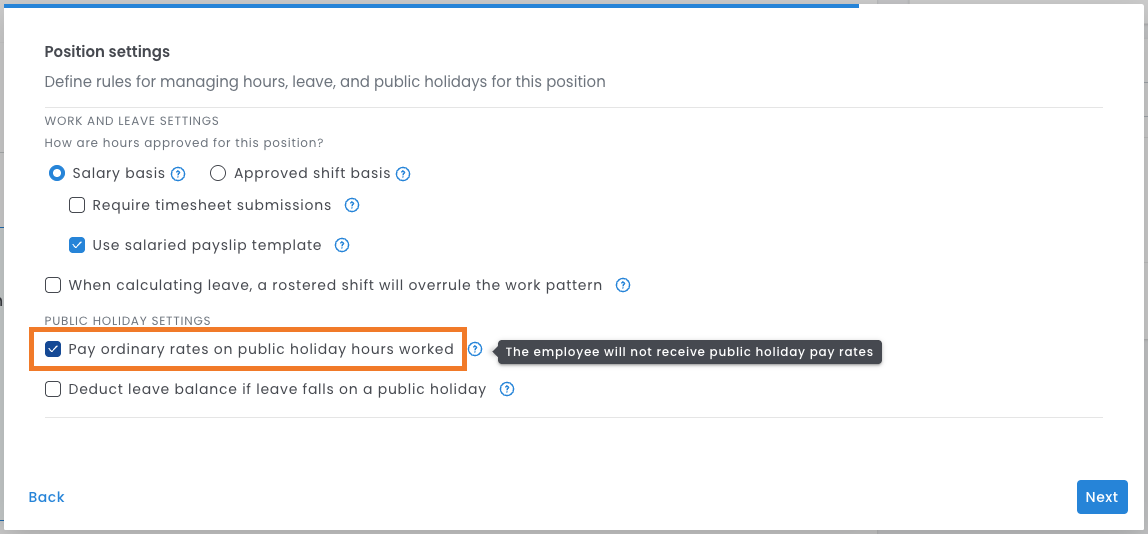Viewport: 1148px width, 534px height.
Task: Choose the Approved shift basis option
Action: pos(218,173)
